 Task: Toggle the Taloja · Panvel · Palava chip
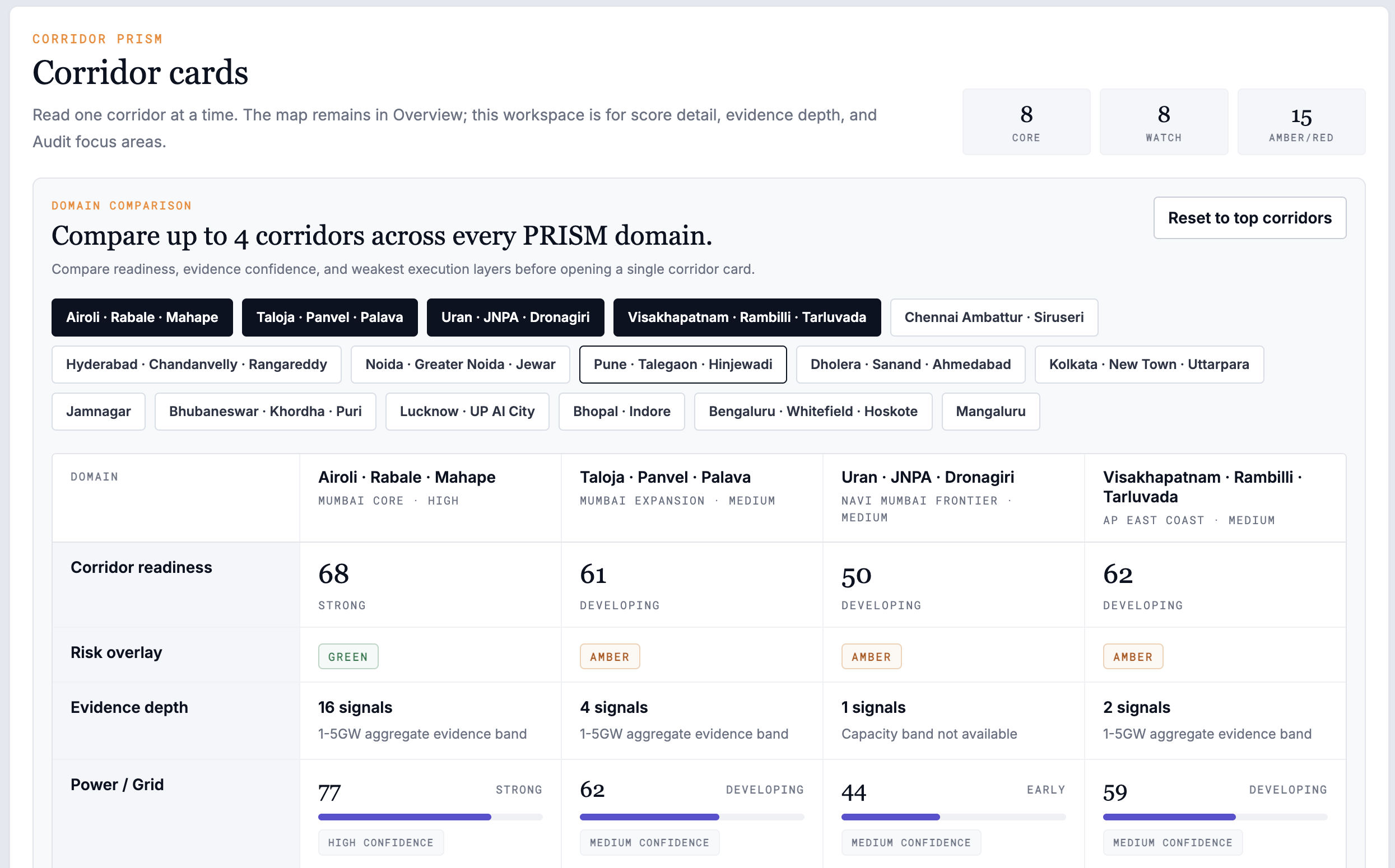click(329, 318)
